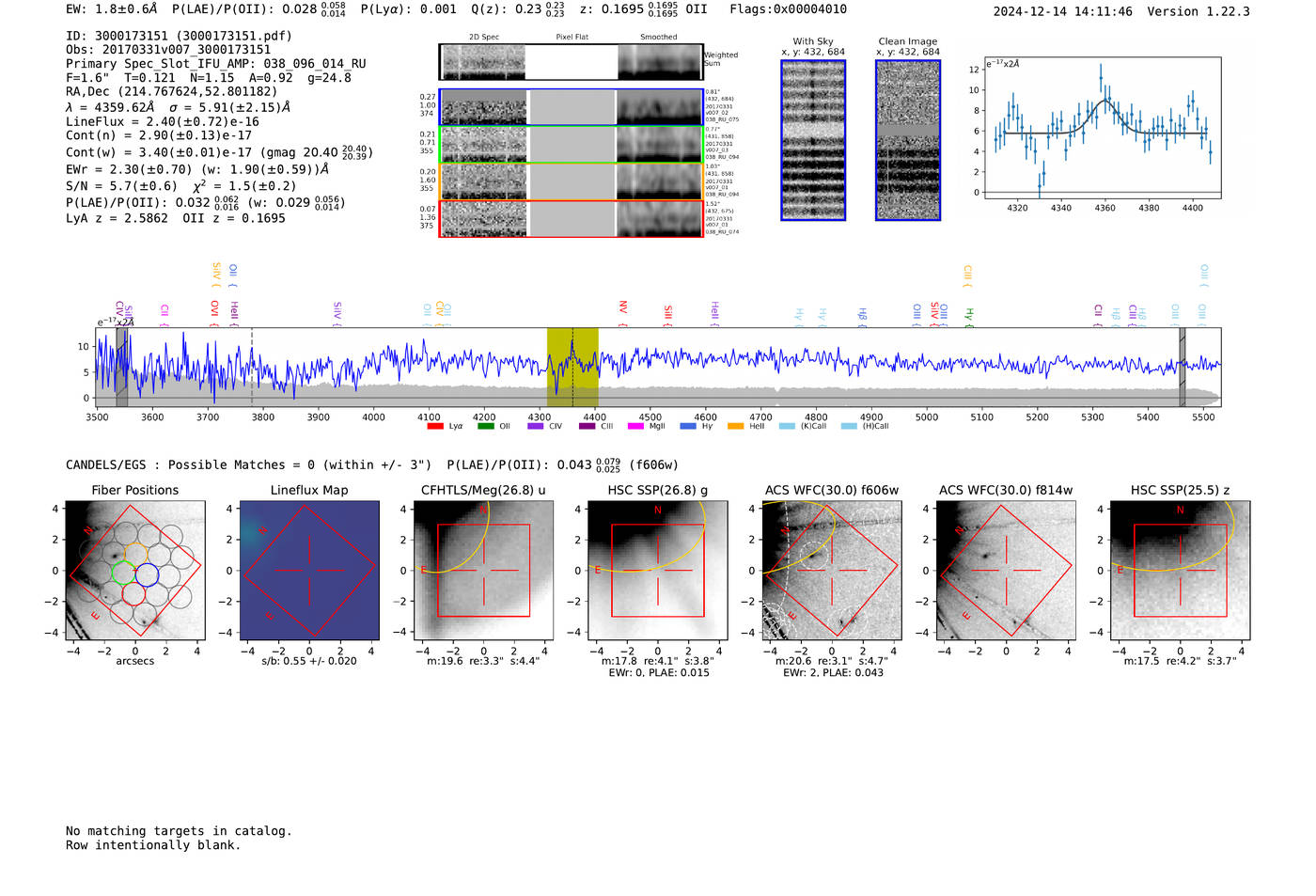Select the blue-bordered fiber spectrum row
1316x896 pixels.
(572, 107)
